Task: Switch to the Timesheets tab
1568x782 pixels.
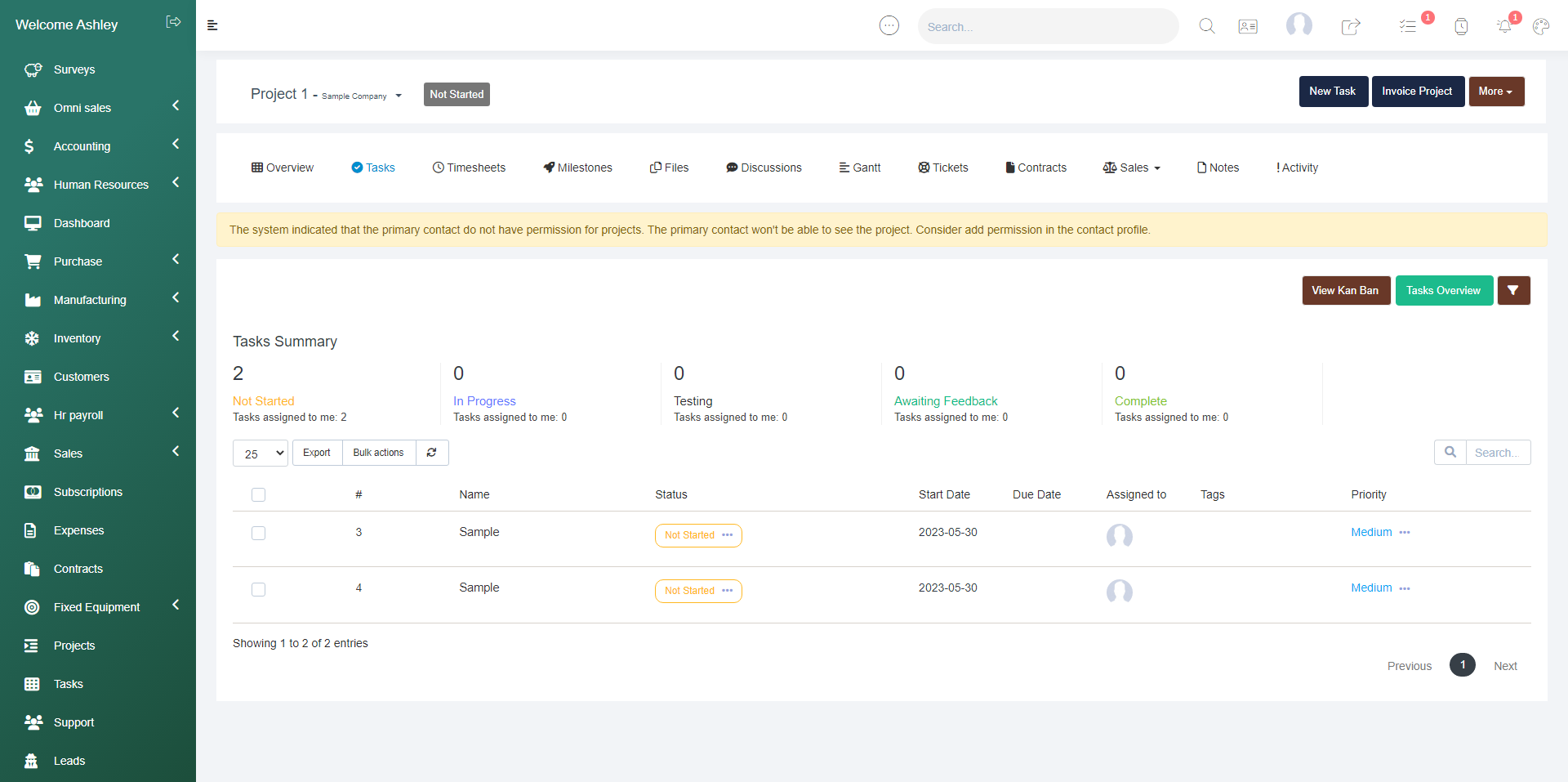Action: point(469,168)
